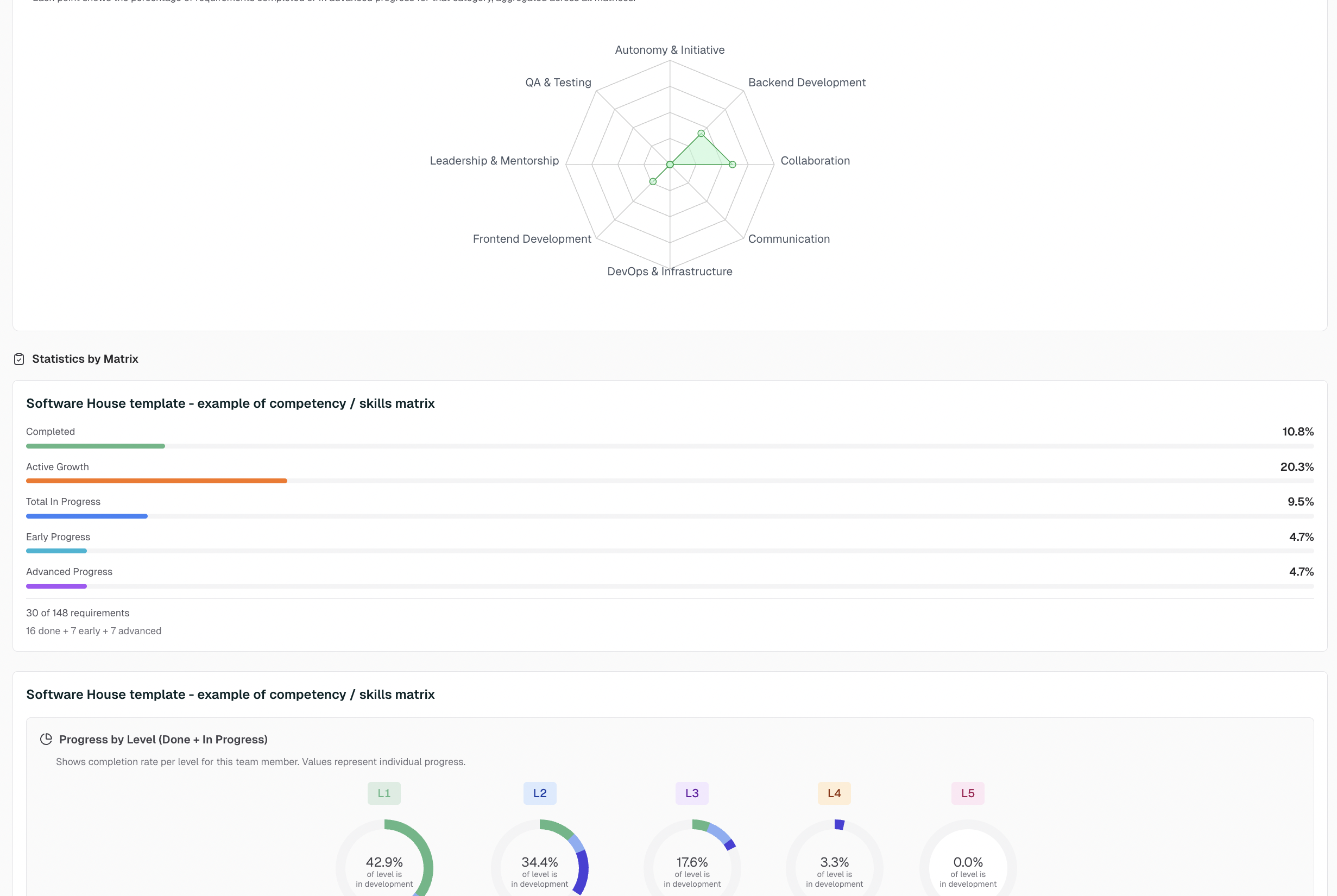Click the 20.3% Active Growth value

[1297, 468]
